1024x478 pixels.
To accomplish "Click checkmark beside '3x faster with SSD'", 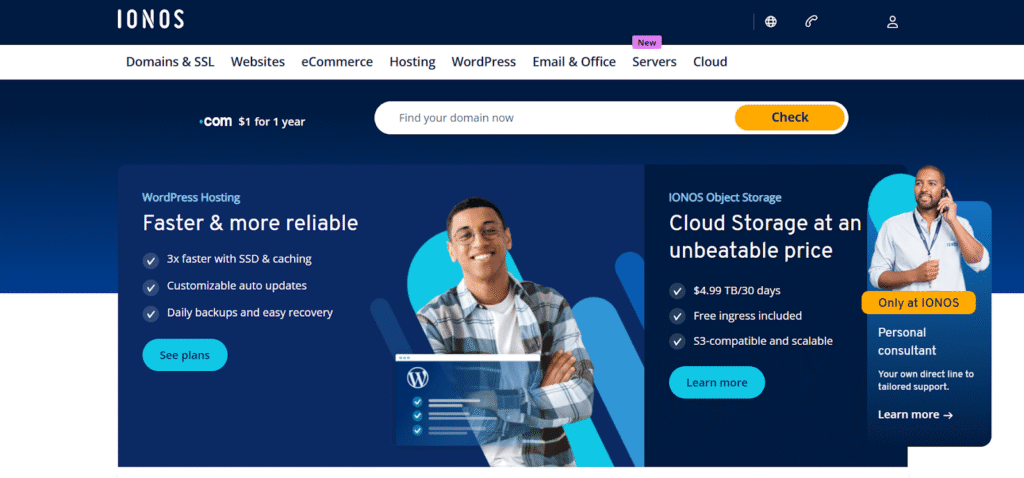I will click(x=151, y=260).
